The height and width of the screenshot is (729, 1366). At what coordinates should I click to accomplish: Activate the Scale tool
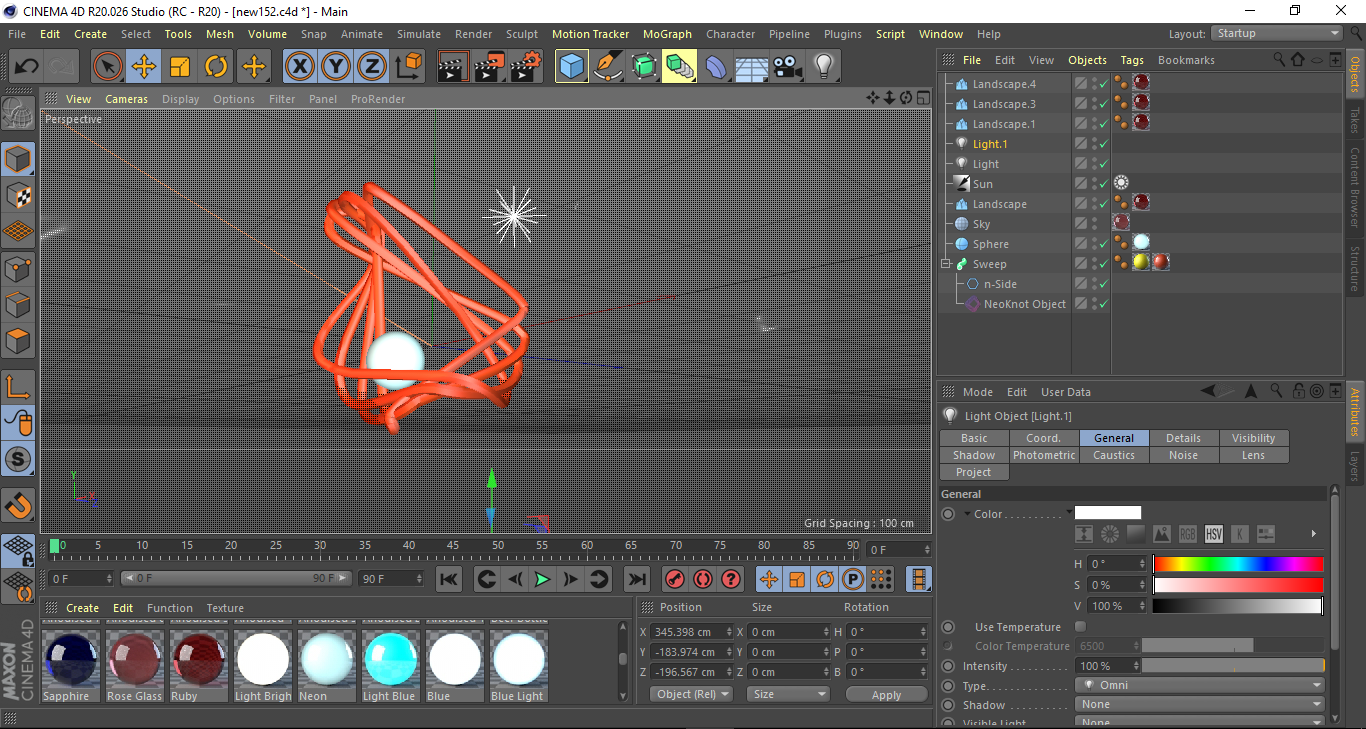point(180,67)
